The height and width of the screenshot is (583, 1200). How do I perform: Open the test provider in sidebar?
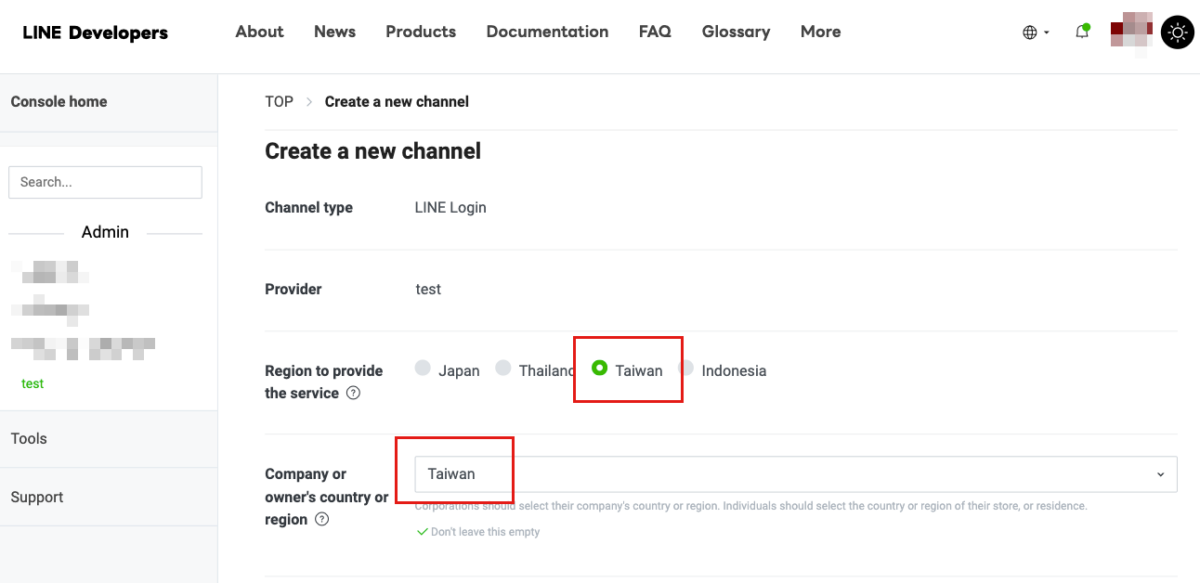33,384
